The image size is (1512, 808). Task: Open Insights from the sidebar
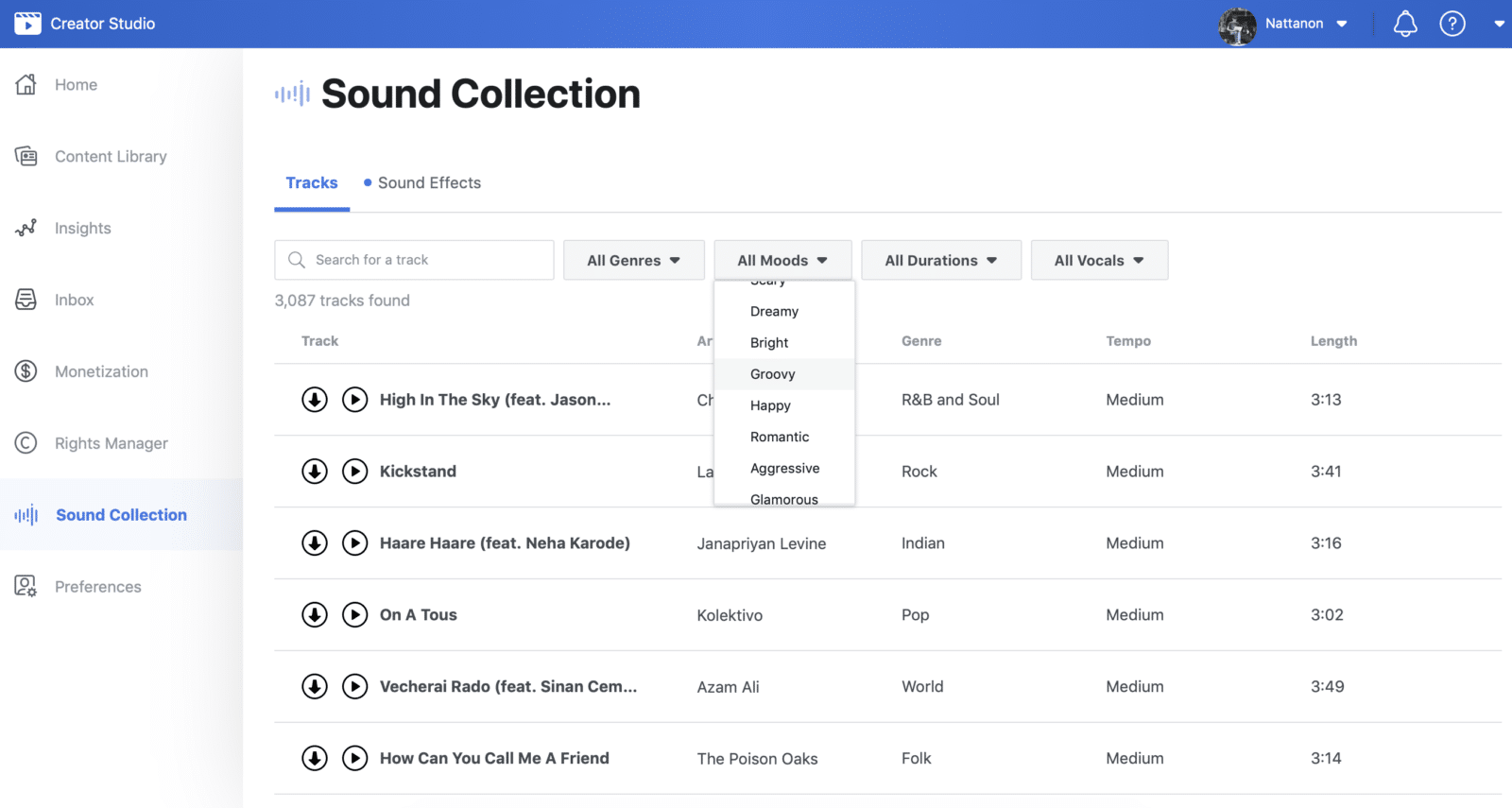tap(82, 229)
